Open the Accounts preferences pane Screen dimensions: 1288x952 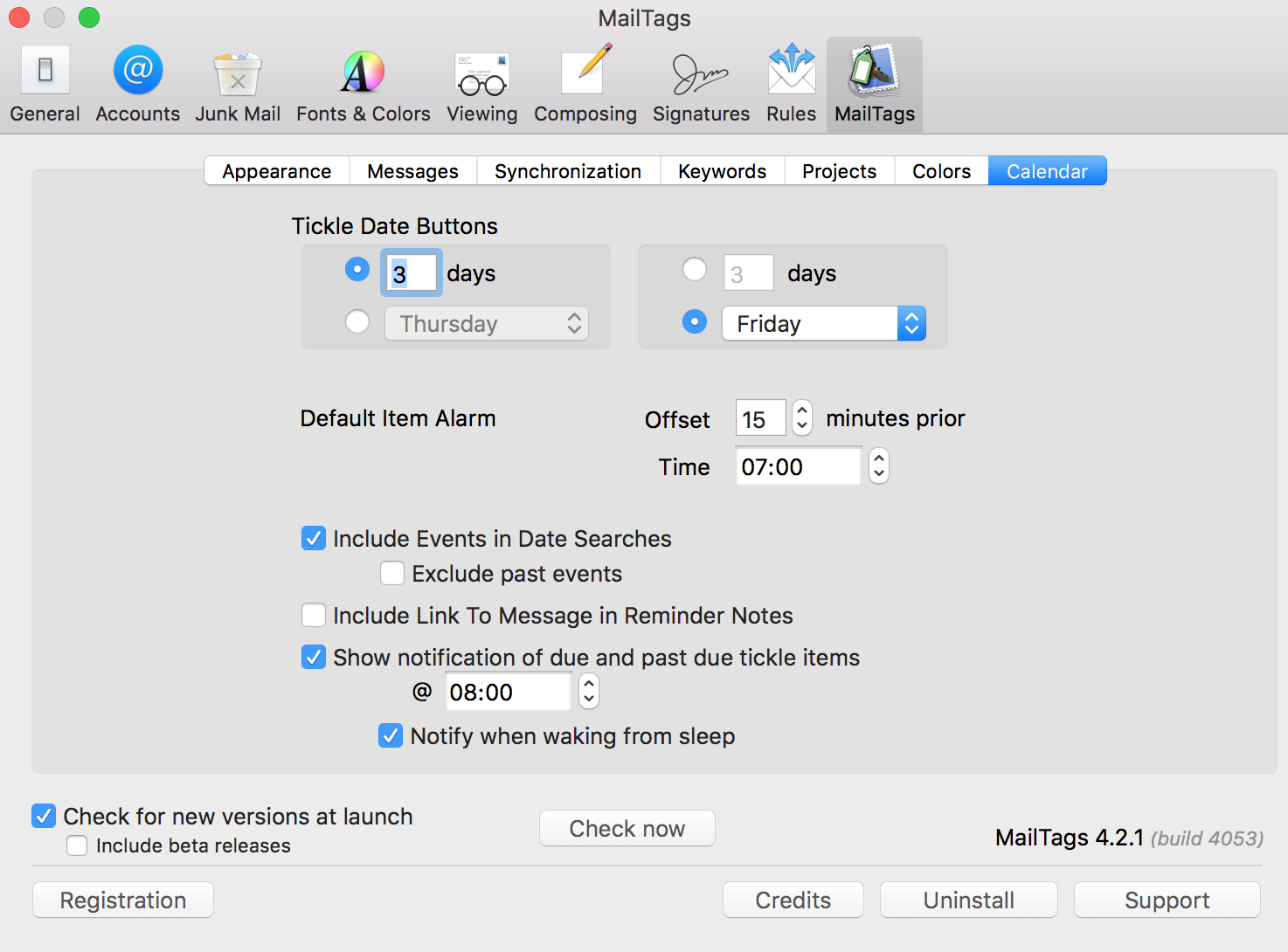pyautogui.click(x=137, y=85)
